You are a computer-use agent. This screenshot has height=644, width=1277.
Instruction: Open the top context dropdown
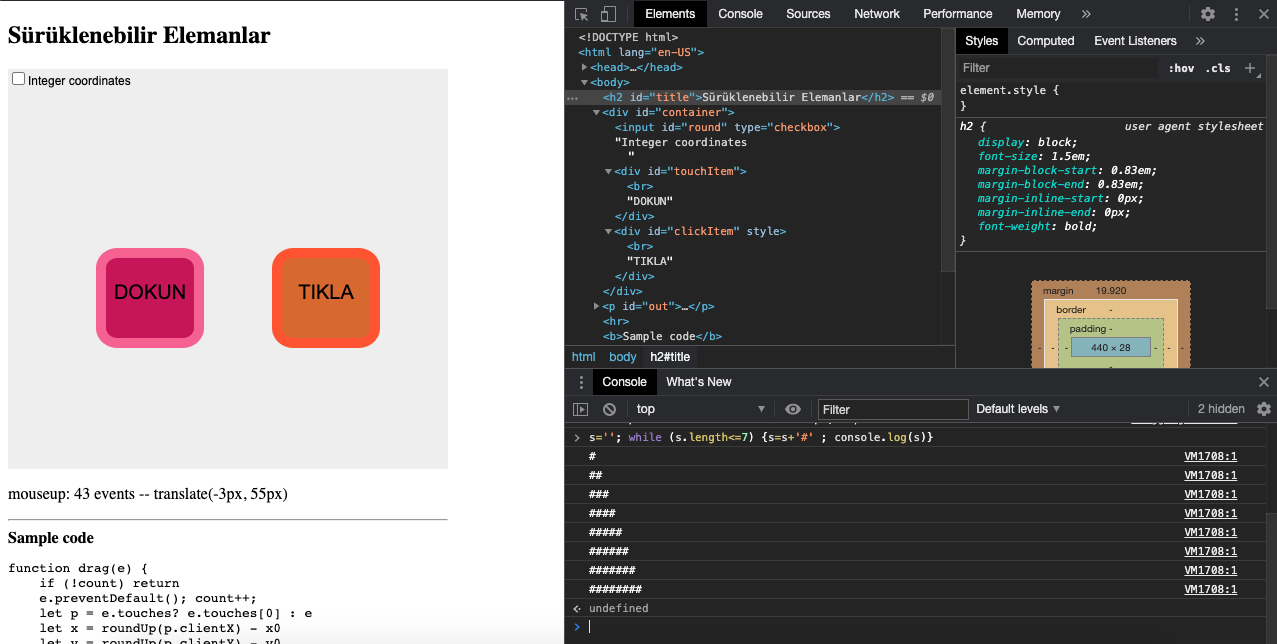700,409
